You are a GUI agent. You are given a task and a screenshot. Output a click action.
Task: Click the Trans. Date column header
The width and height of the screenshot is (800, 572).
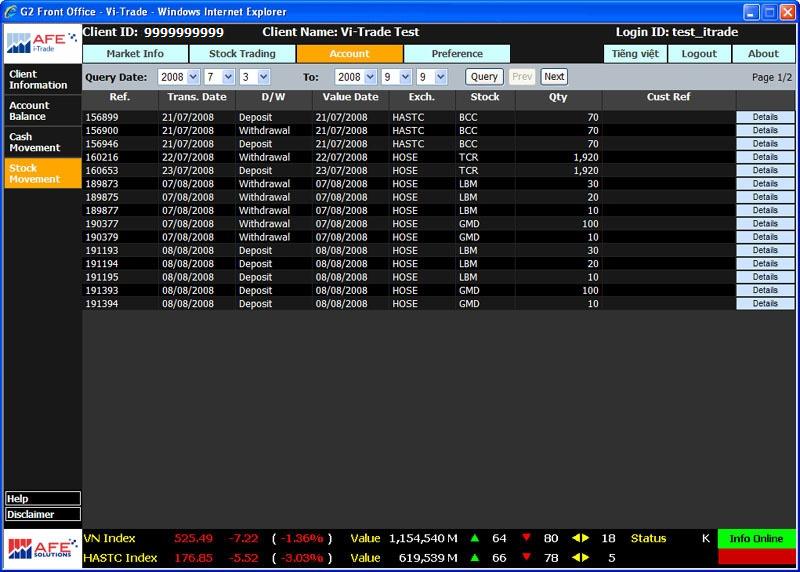click(x=197, y=97)
